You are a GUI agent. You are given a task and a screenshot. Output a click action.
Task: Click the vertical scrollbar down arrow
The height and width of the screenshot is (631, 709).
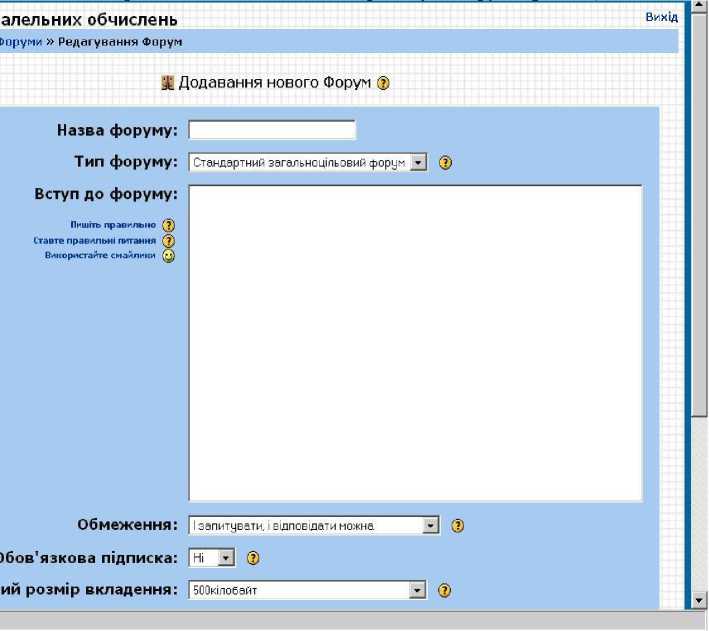click(700, 600)
